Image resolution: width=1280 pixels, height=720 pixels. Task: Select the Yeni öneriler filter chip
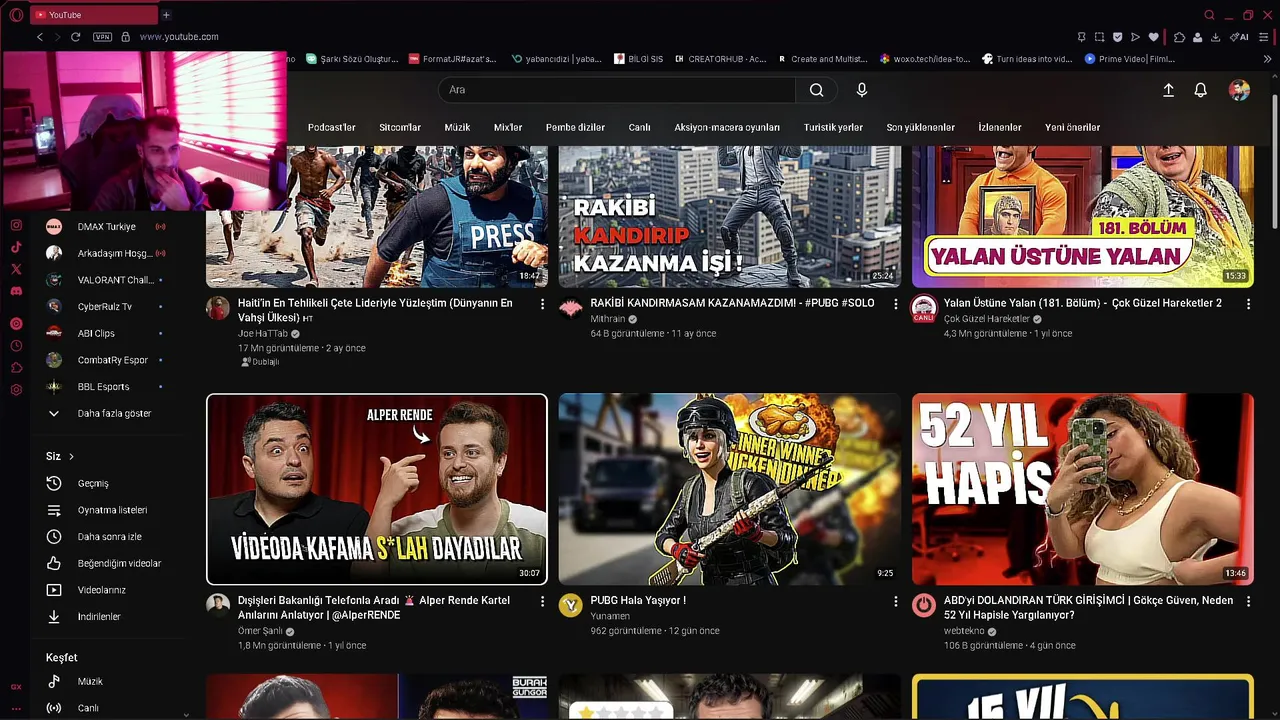(1072, 128)
